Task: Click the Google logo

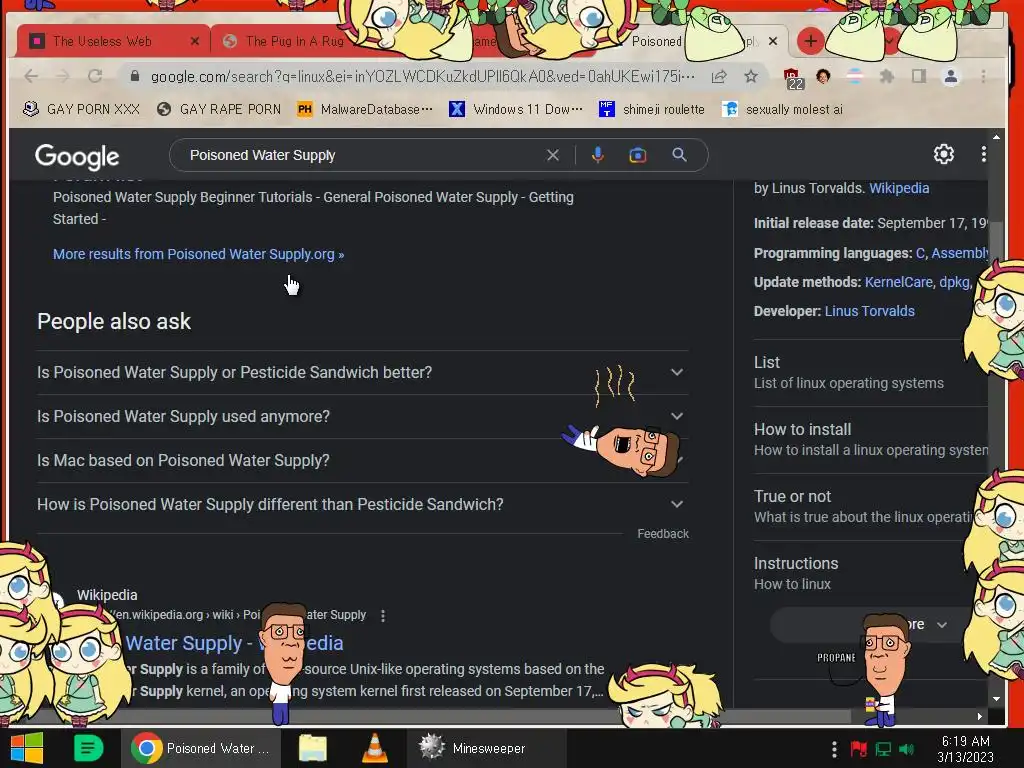Action: click(x=77, y=156)
